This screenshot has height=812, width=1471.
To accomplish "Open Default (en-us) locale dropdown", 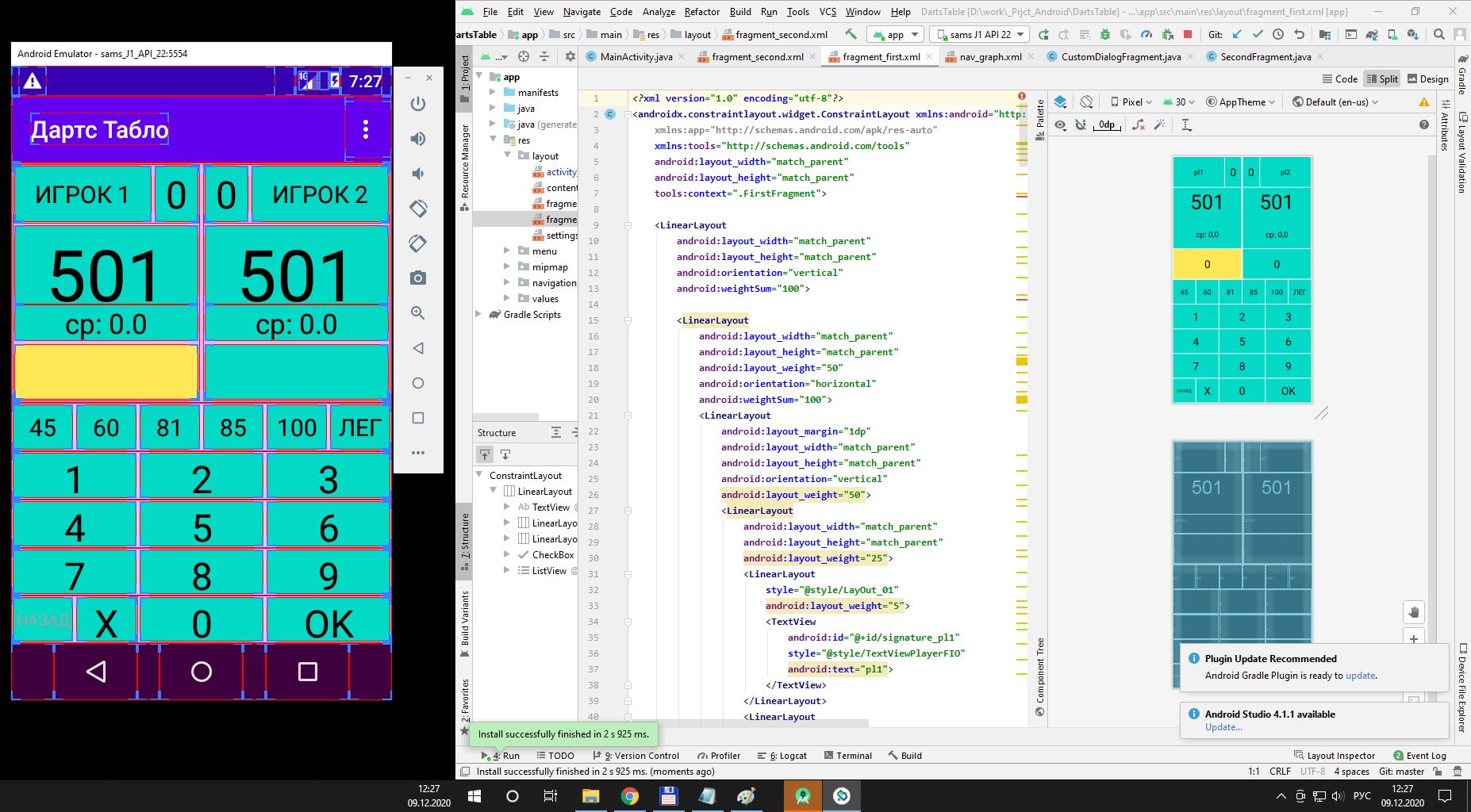I will click(x=1335, y=101).
